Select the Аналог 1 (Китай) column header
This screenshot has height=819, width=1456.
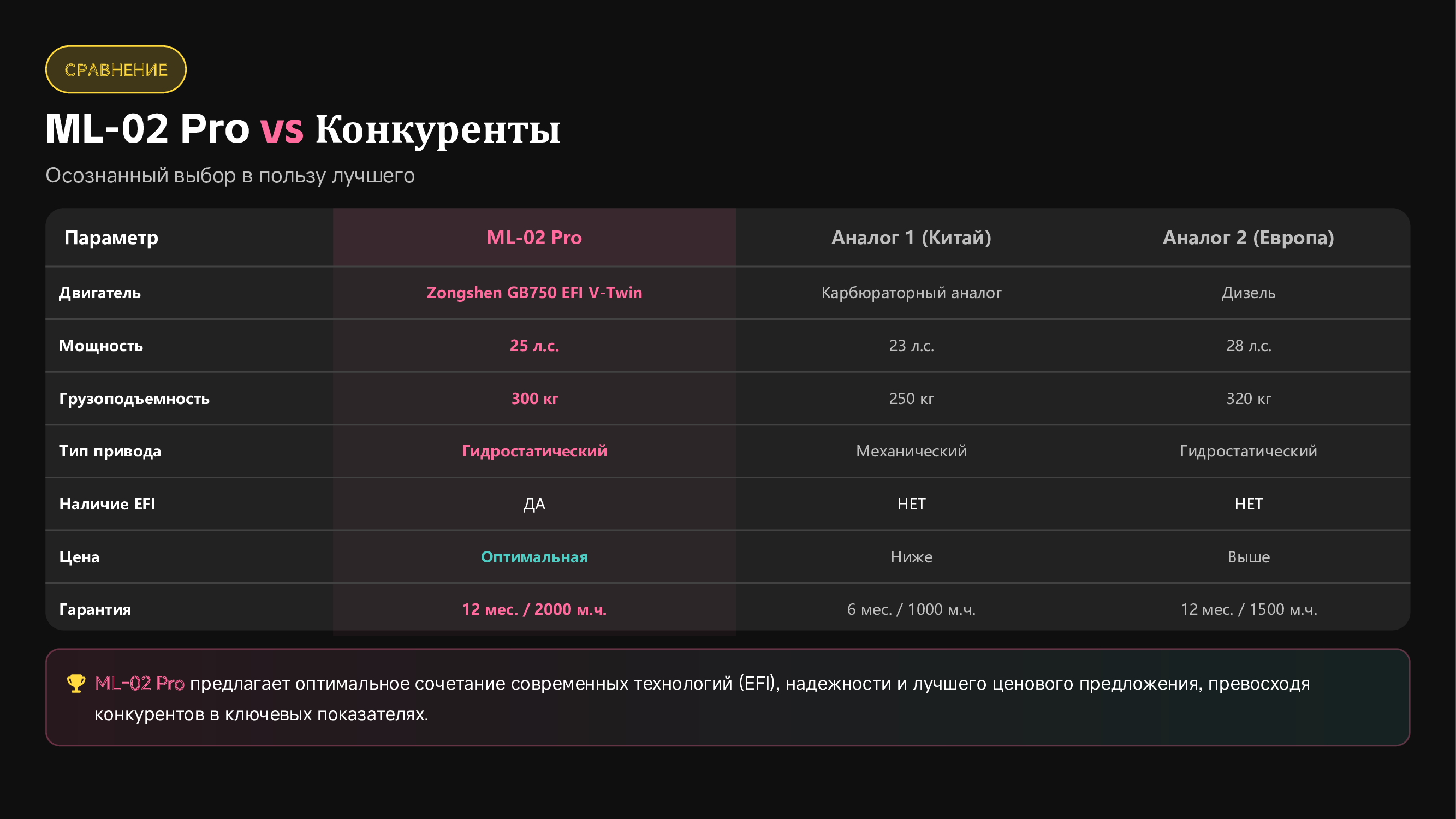[911, 238]
